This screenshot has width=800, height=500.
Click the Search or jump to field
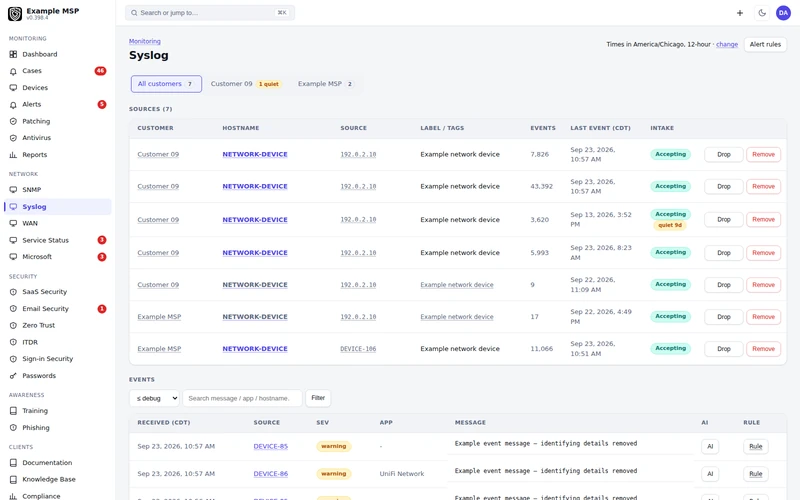click(x=210, y=13)
